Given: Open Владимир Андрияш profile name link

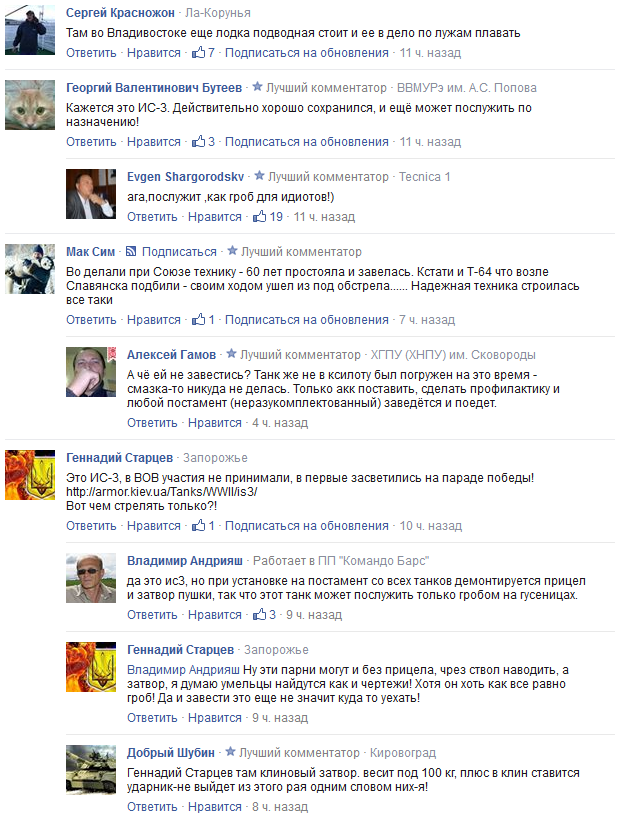Looking at the screenshot, I should click(185, 561).
